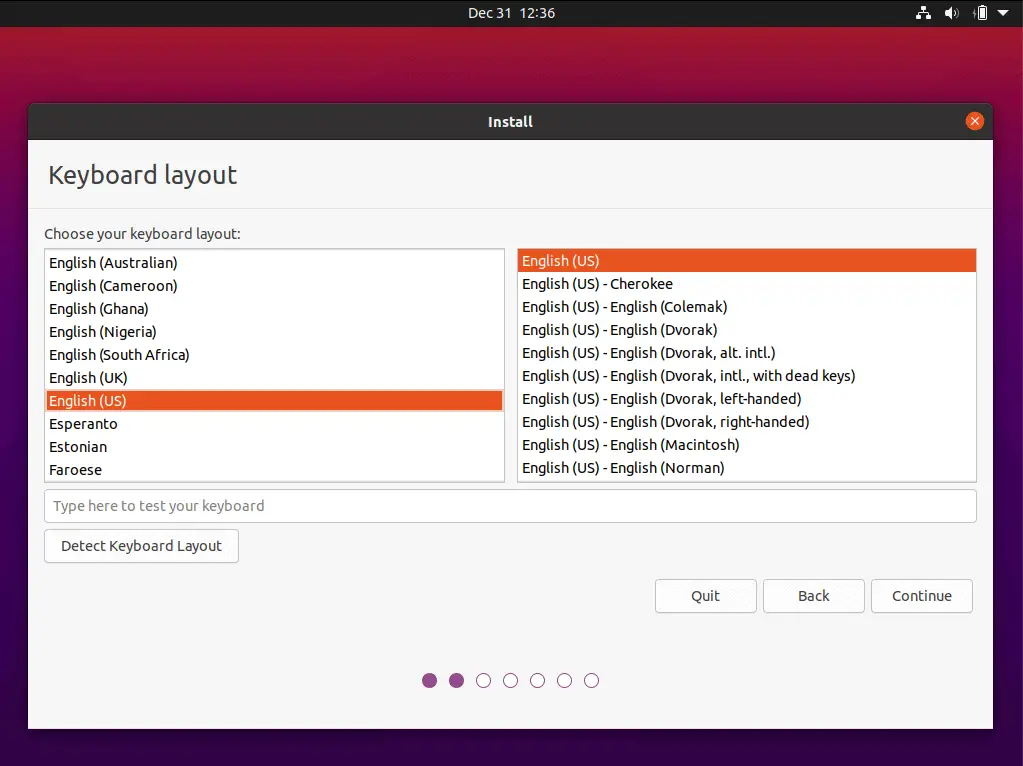Click Continue to proceed with installation
The width and height of the screenshot is (1023, 766).
click(x=922, y=596)
